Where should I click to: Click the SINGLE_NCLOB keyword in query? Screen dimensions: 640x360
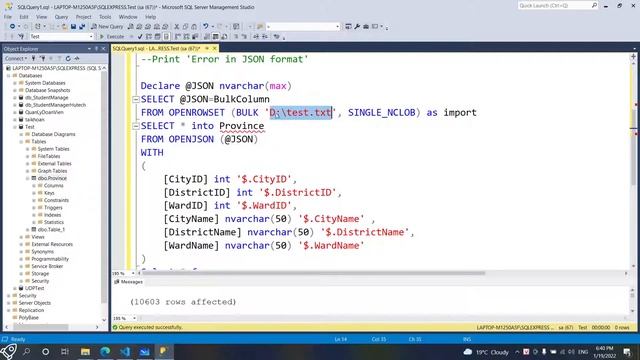382,113
